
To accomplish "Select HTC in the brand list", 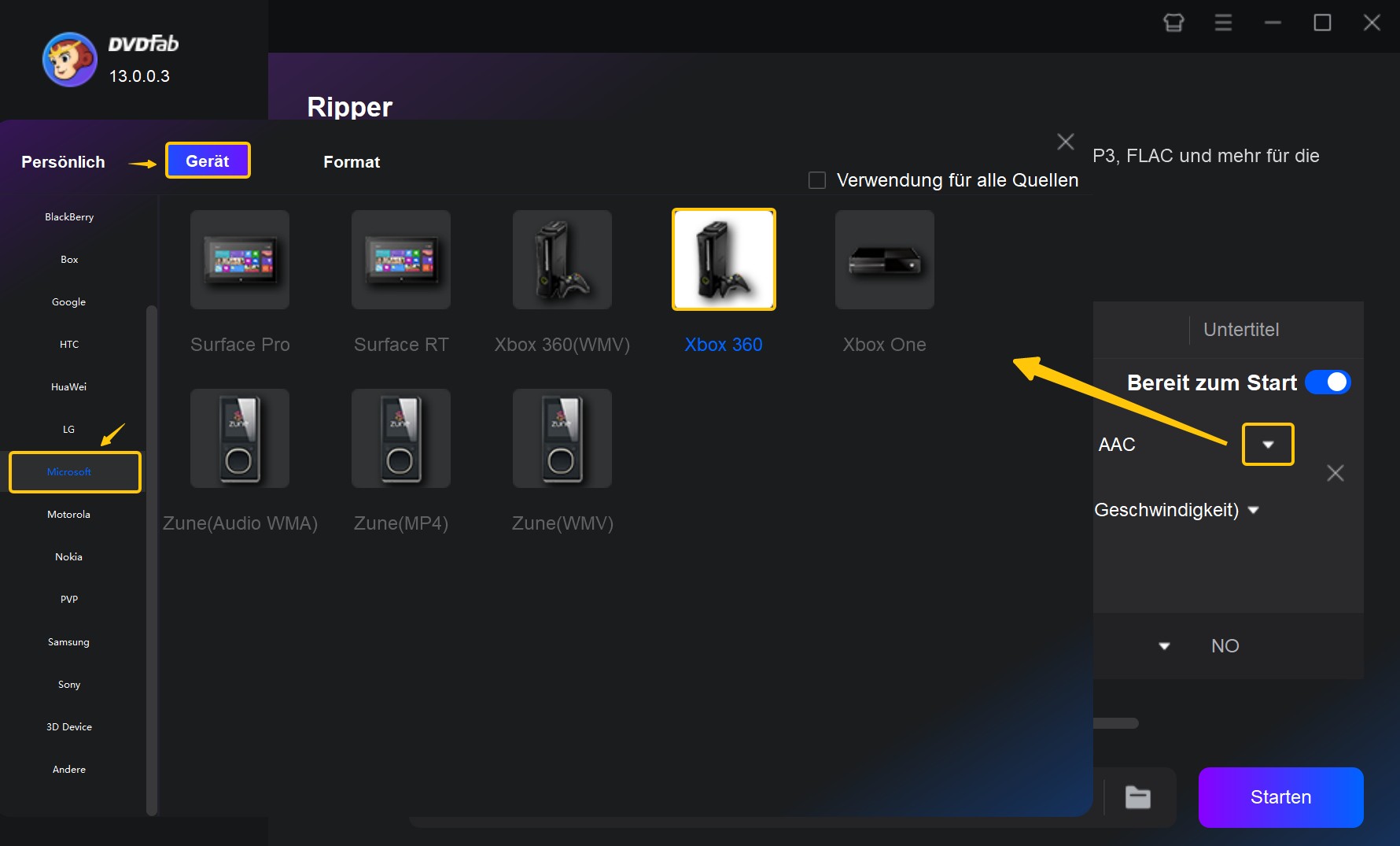I will point(69,345).
